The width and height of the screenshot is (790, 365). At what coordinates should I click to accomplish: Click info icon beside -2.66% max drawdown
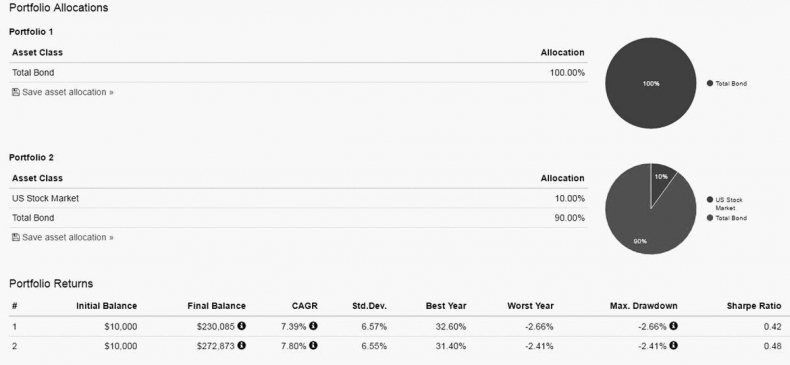point(674,326)
